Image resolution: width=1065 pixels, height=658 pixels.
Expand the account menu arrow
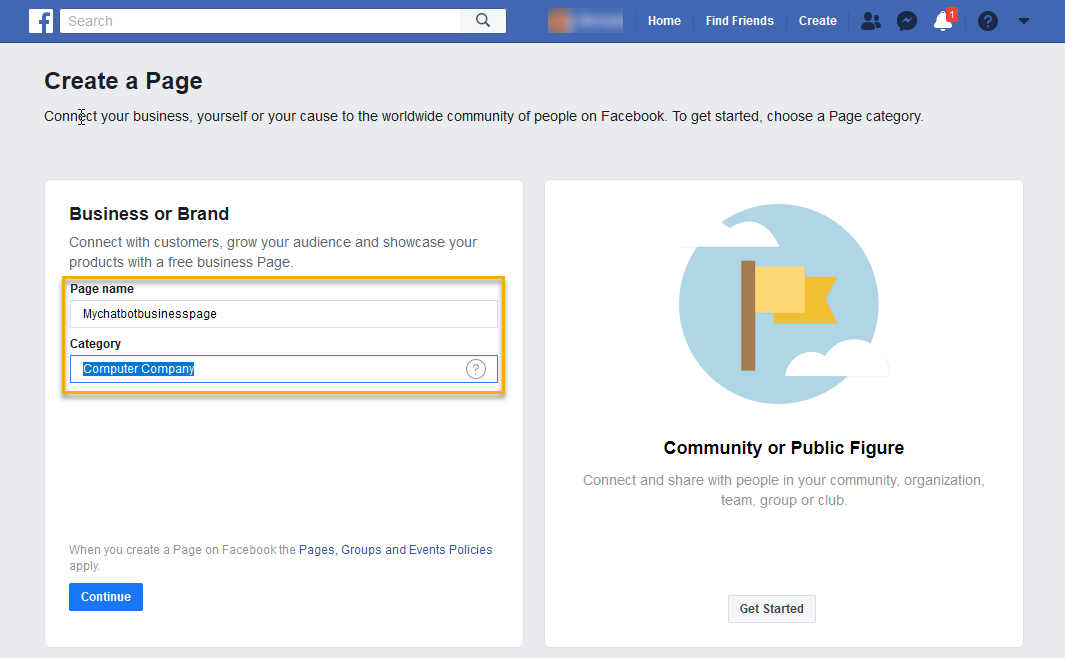1024,21
